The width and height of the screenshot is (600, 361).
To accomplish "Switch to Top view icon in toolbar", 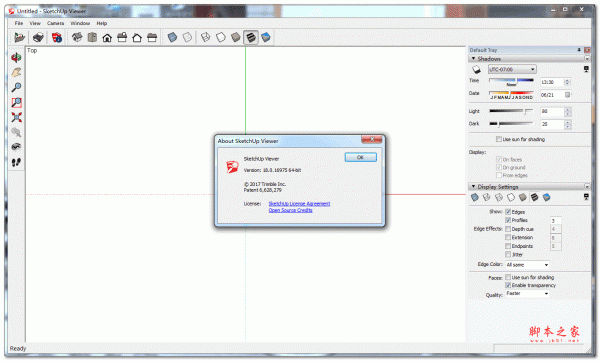I will click(x=92, y=38).
